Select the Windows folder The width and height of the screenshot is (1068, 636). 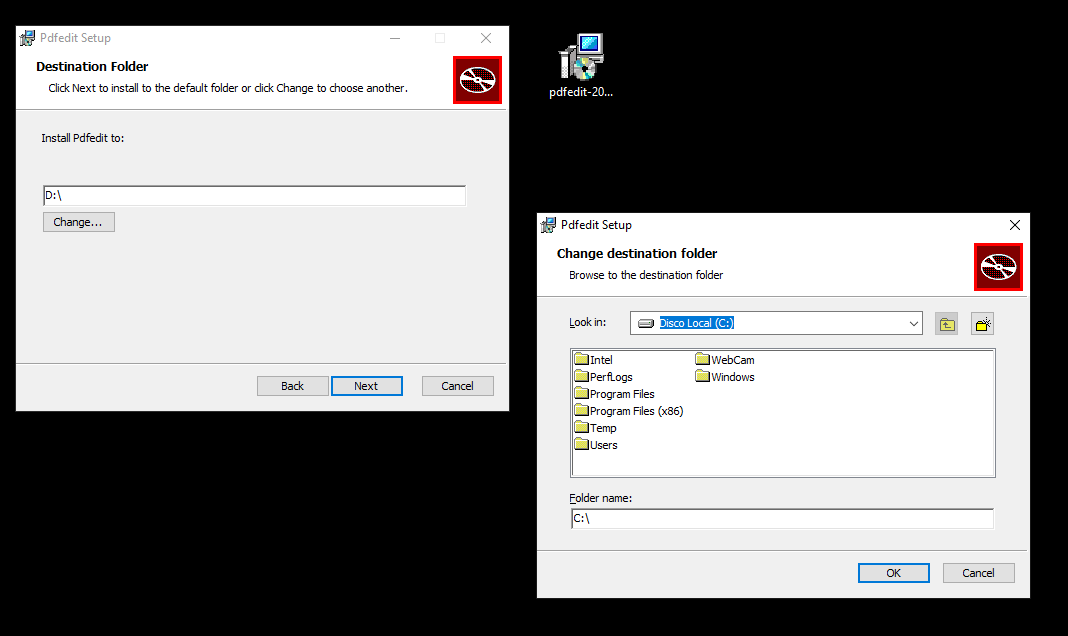pyautogui.click(x=732, y=377)
